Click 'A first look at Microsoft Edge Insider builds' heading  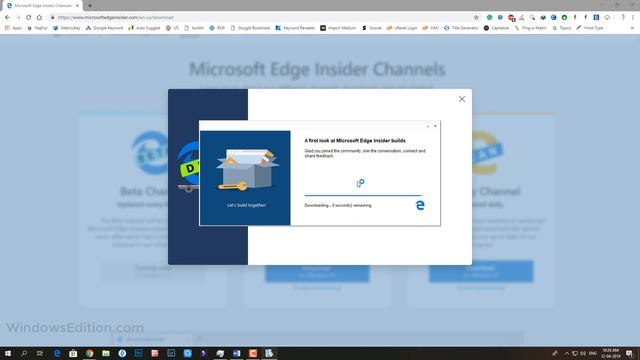[355, 140]
